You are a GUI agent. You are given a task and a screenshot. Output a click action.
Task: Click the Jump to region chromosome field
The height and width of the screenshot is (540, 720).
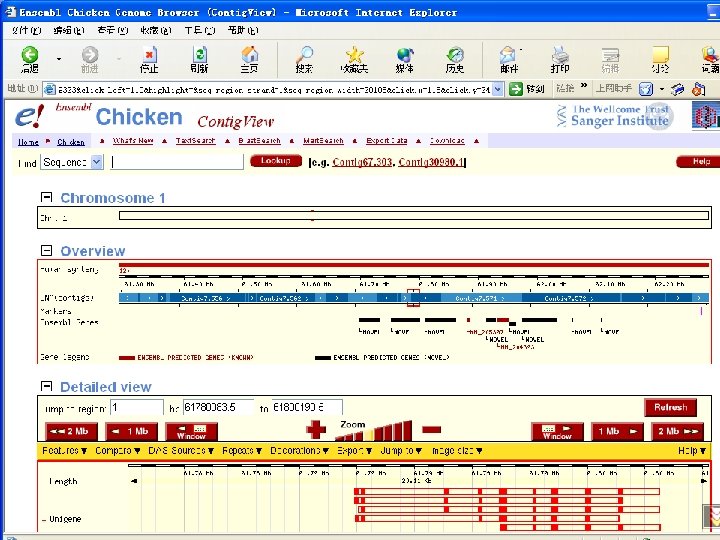tap(137, 408)
